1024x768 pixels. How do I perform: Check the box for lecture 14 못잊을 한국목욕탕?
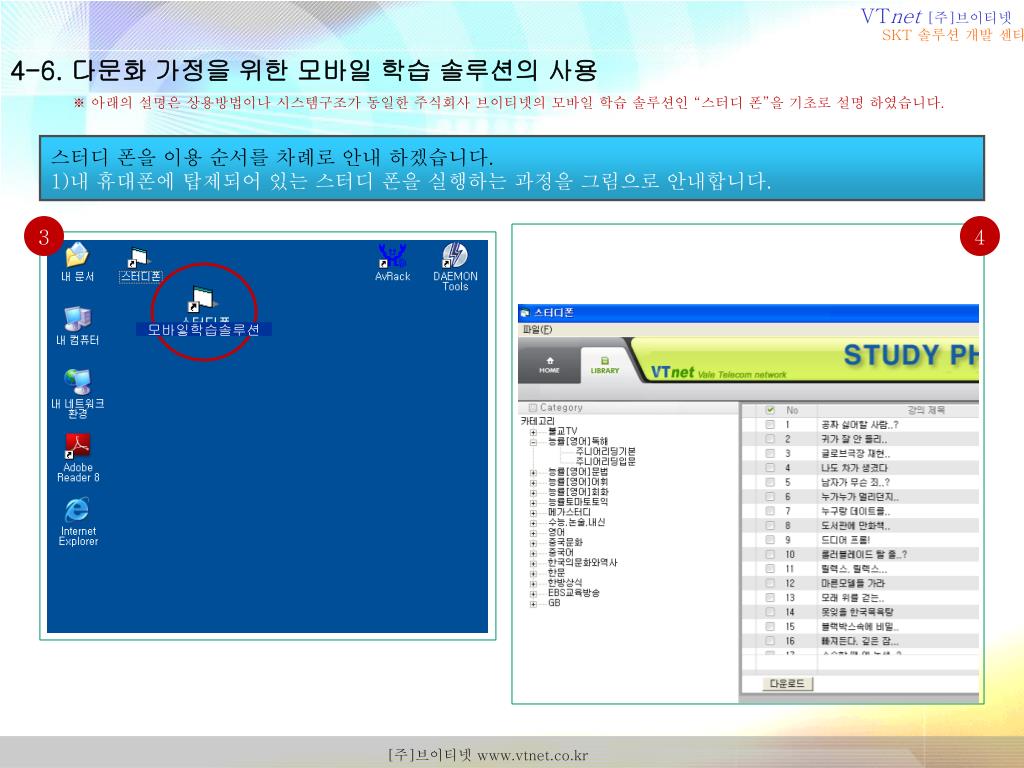pos(770,612)
